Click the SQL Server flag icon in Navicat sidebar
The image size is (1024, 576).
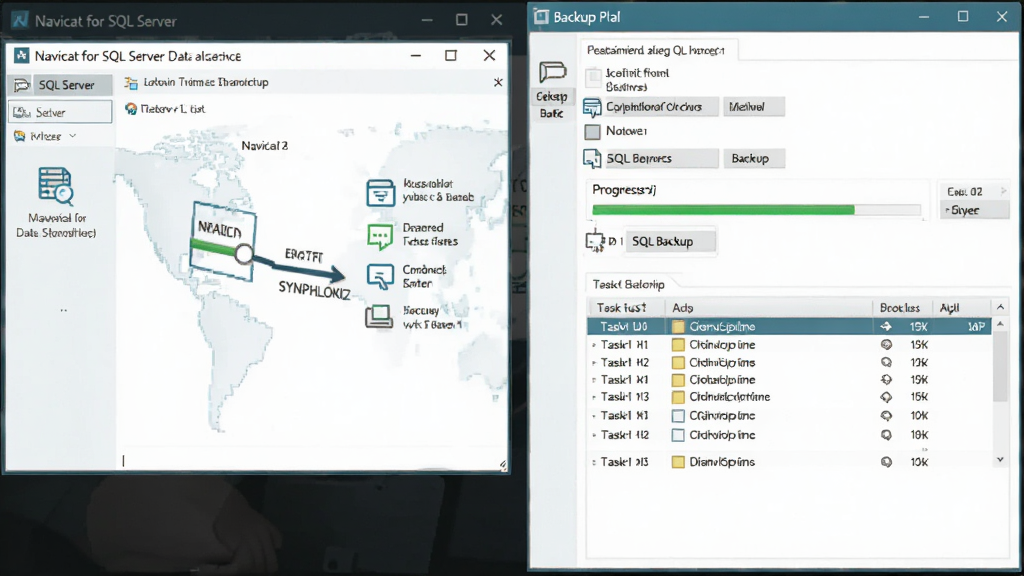pyautogui.click(x=22, y=85)
